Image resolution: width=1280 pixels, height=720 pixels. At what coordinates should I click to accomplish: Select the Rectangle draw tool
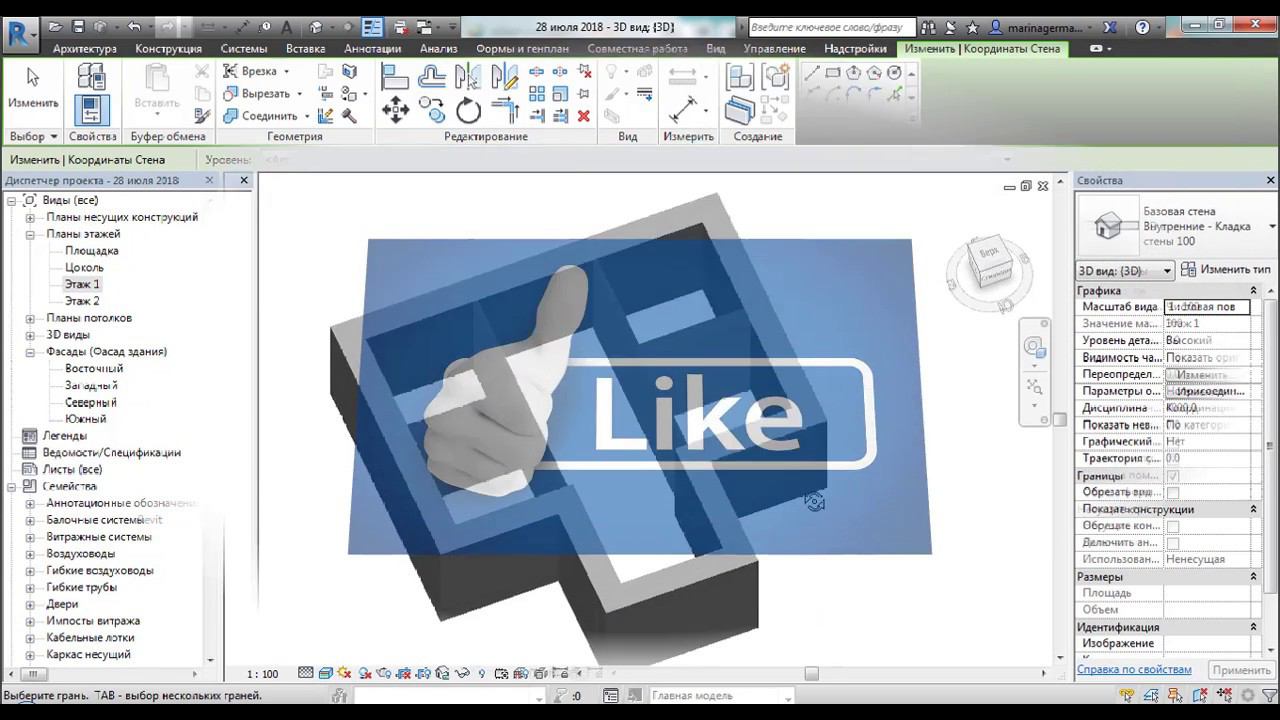click(x=833, y=72)
